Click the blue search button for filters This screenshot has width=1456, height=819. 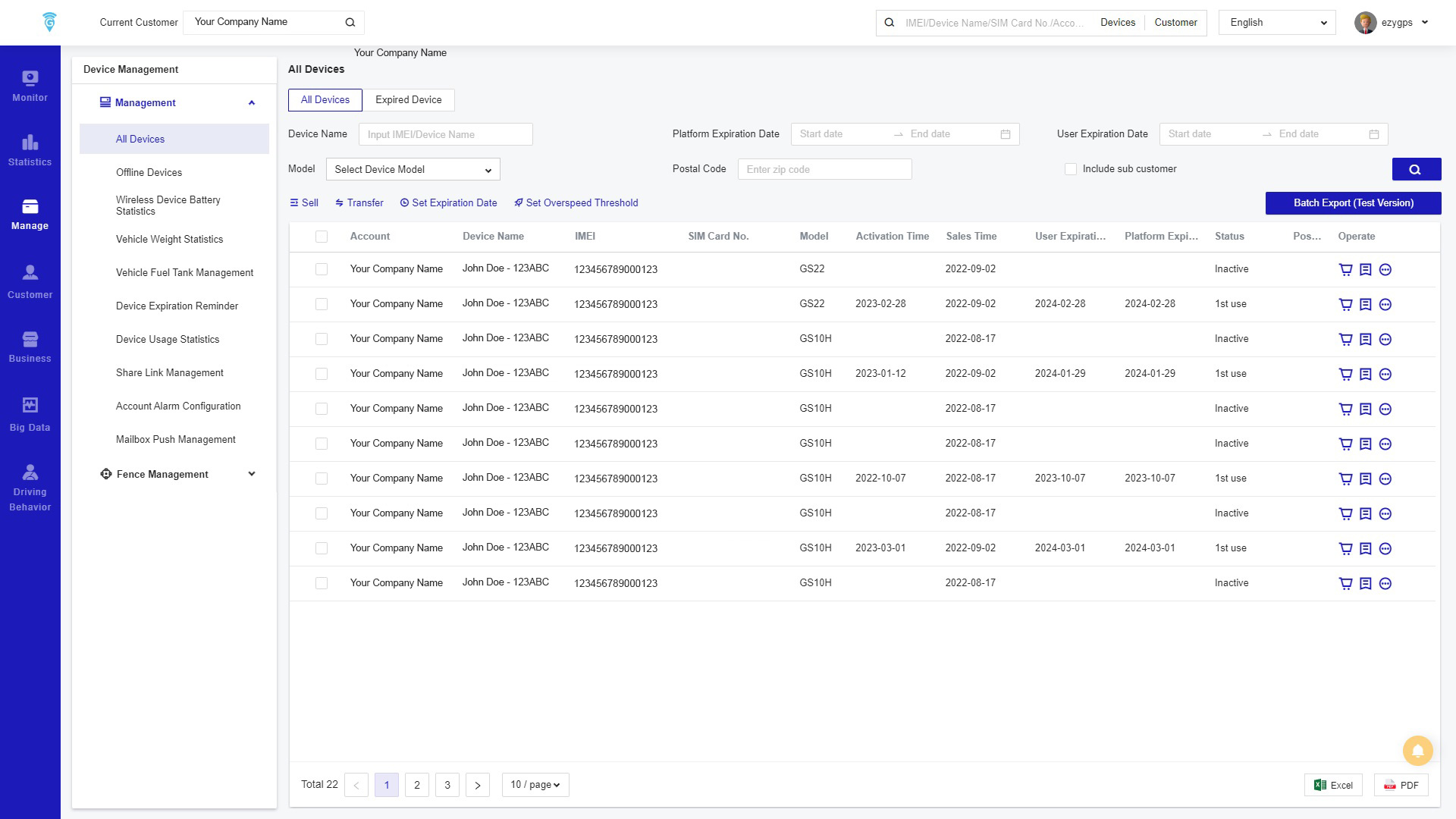pyautogui.click(x=1416, y=169)
